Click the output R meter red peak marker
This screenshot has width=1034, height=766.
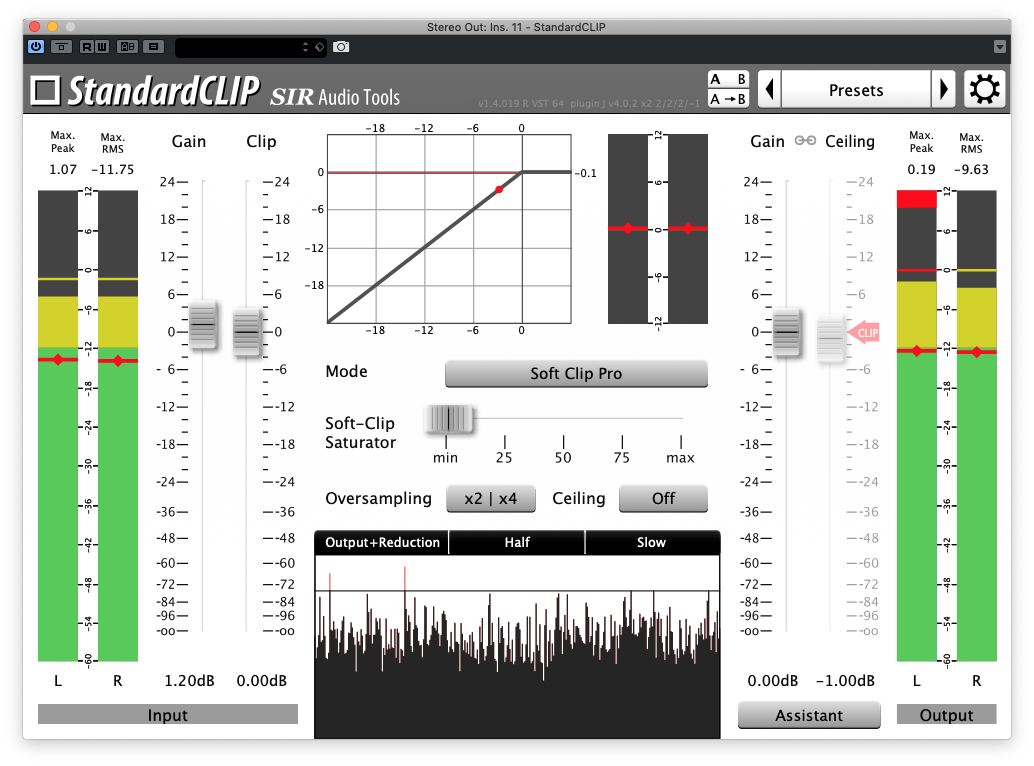(x=977, y=352)
